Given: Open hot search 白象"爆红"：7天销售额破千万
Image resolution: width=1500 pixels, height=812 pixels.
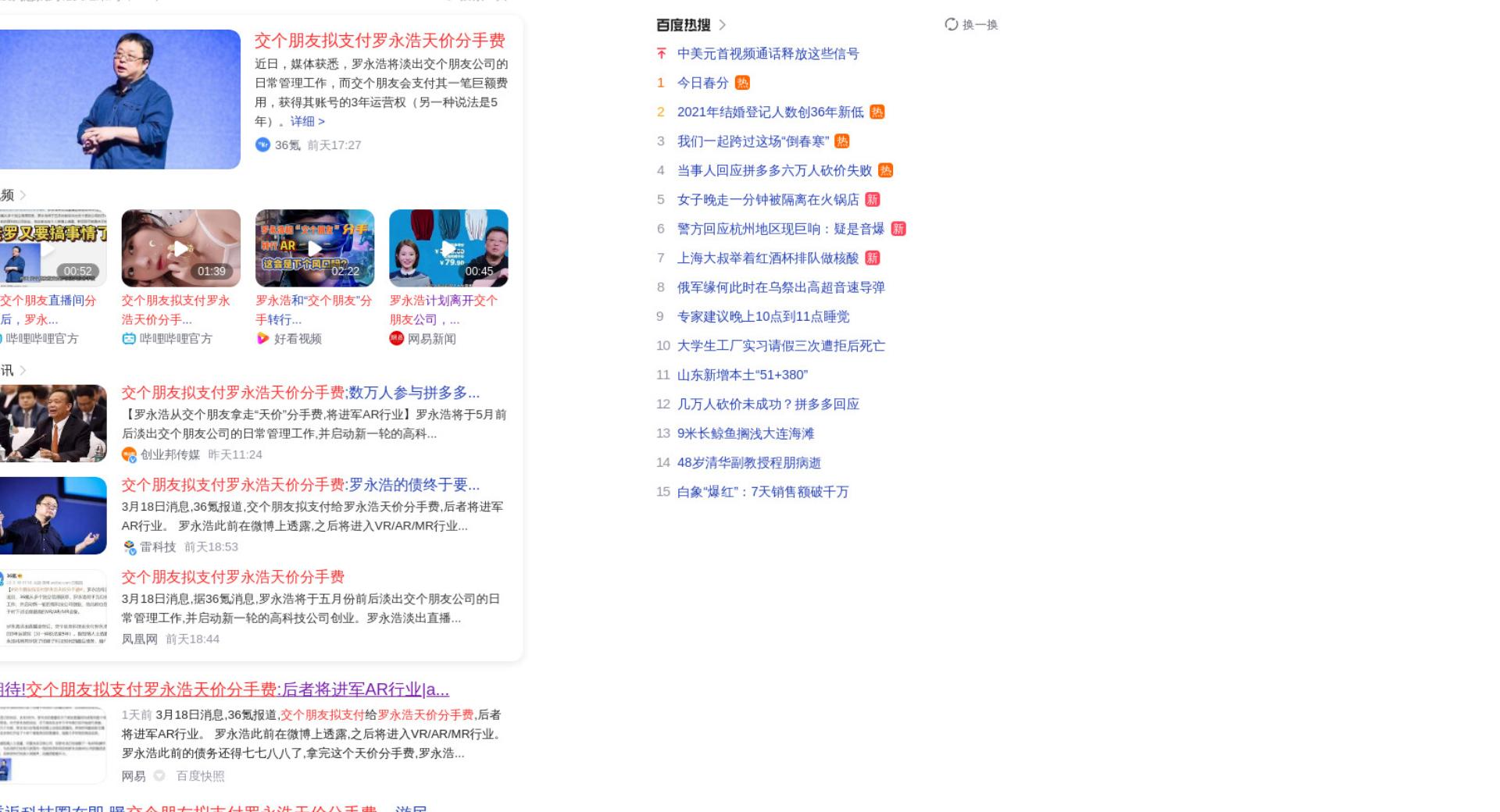Looking at the screenshot, I should (762, 492).
